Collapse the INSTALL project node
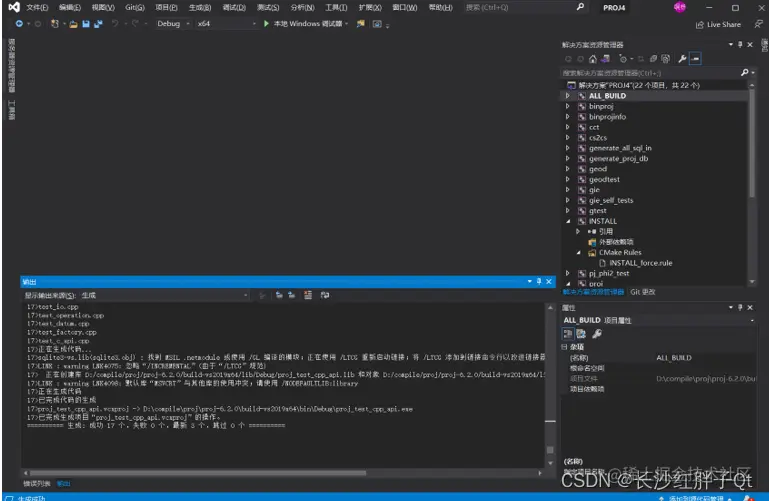Image resolution: width=769 pixels, height=501 pixels. click(x=568, y=221)
